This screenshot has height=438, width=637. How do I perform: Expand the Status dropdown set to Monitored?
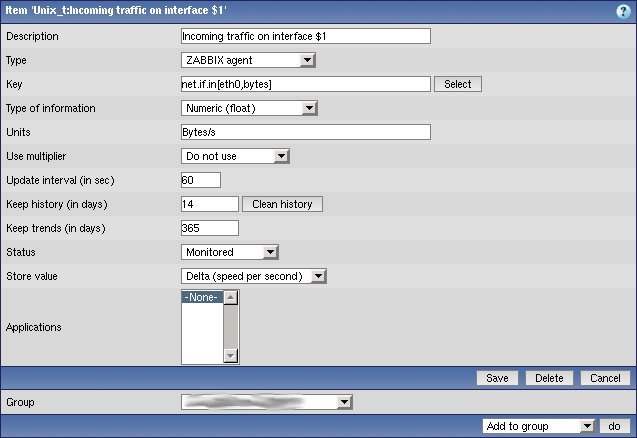pos(229,252)
